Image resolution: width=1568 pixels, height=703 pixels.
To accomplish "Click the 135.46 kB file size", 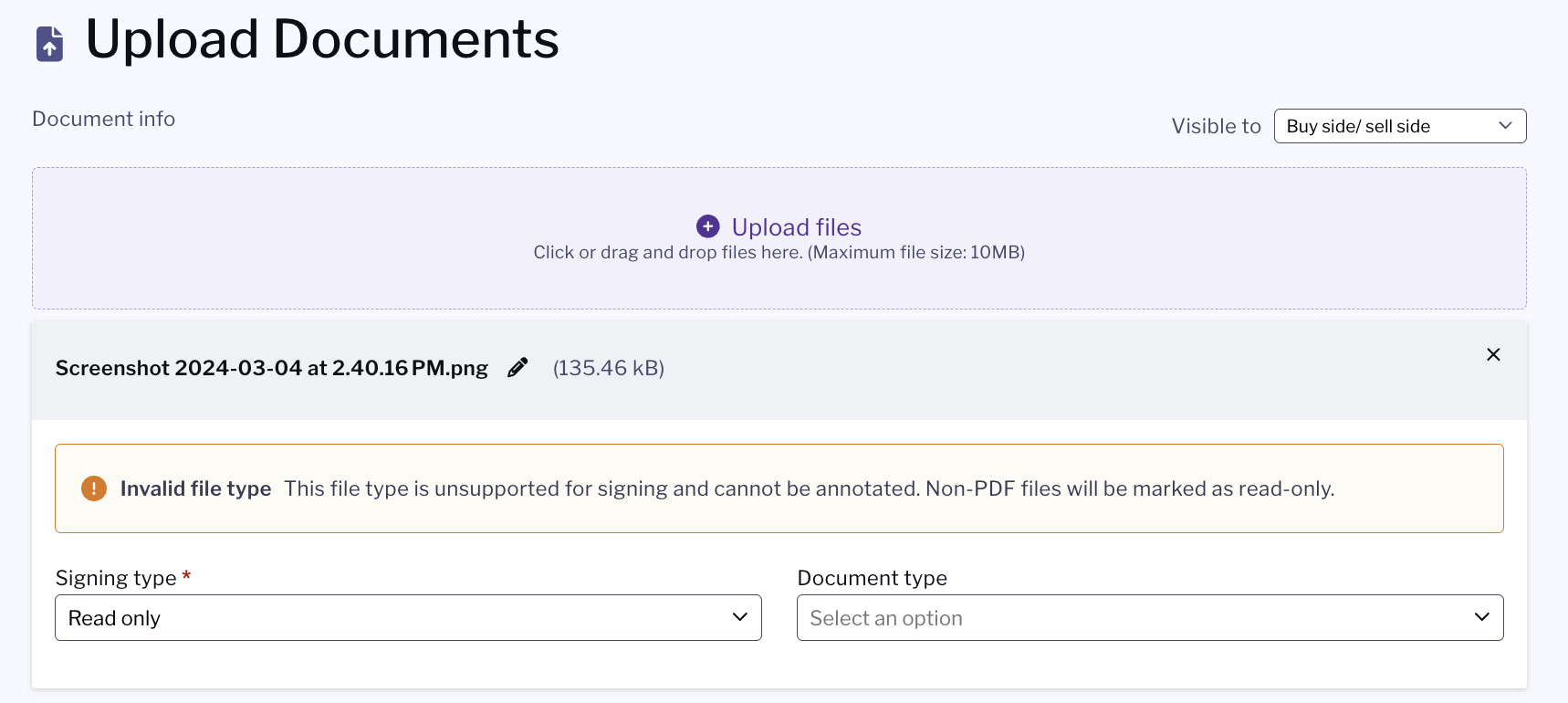I will click(609, 368).
